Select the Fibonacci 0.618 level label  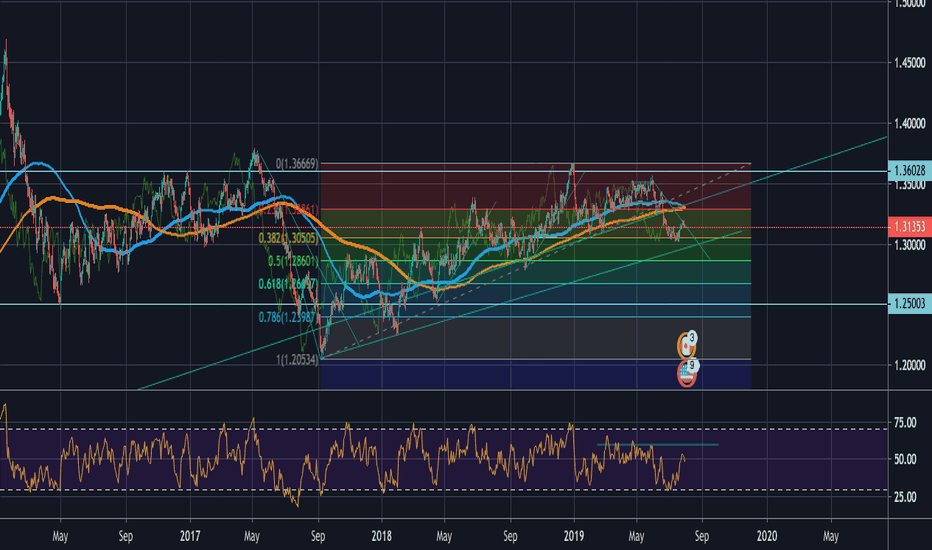point(288,284)
